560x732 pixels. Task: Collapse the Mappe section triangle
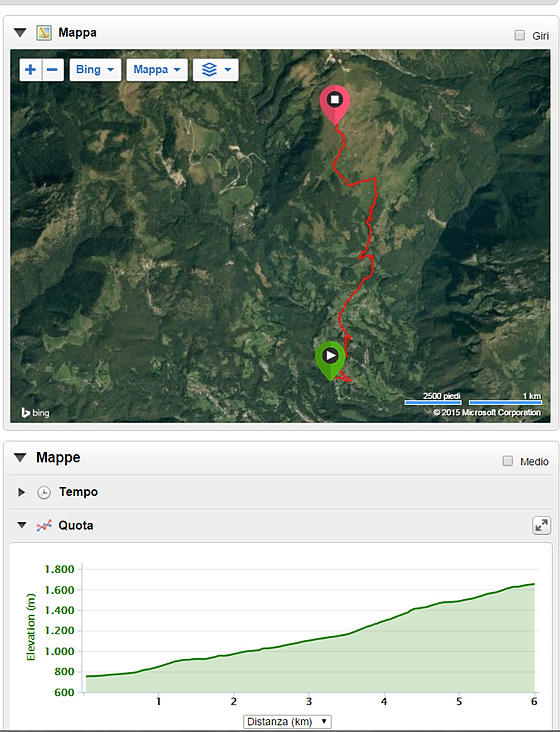tap(20, 458)
